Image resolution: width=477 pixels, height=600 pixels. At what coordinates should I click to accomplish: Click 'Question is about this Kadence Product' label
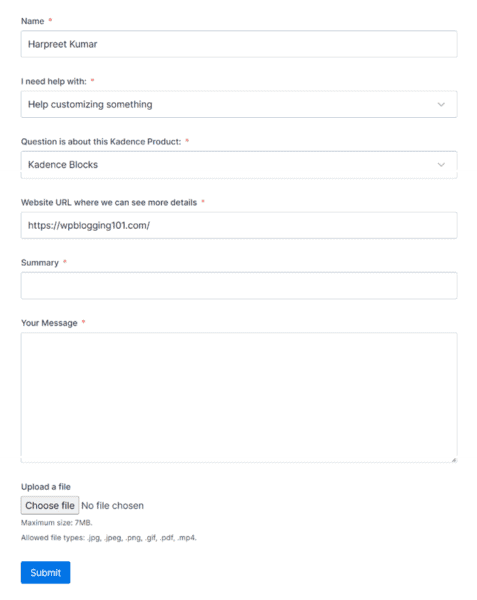[101, 142]
